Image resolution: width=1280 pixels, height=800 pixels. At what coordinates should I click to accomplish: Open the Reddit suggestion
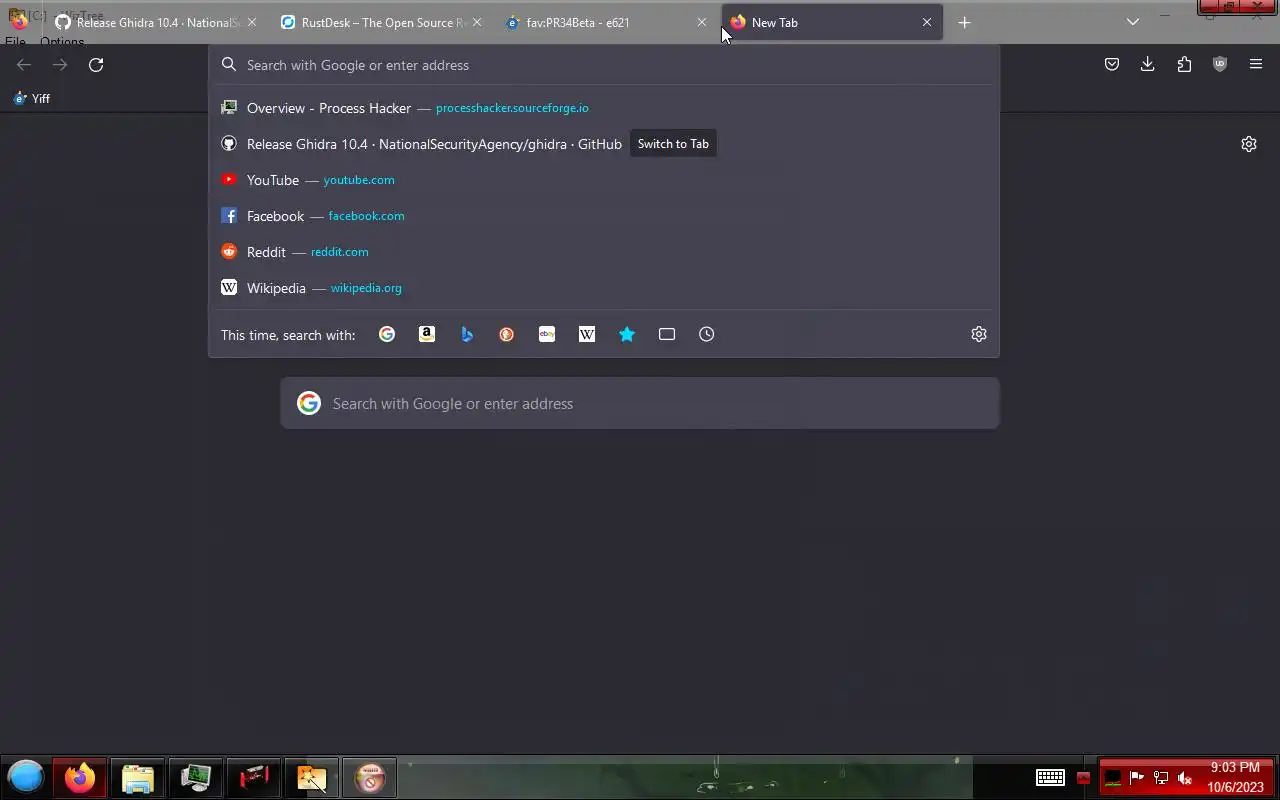pos(604,252)
